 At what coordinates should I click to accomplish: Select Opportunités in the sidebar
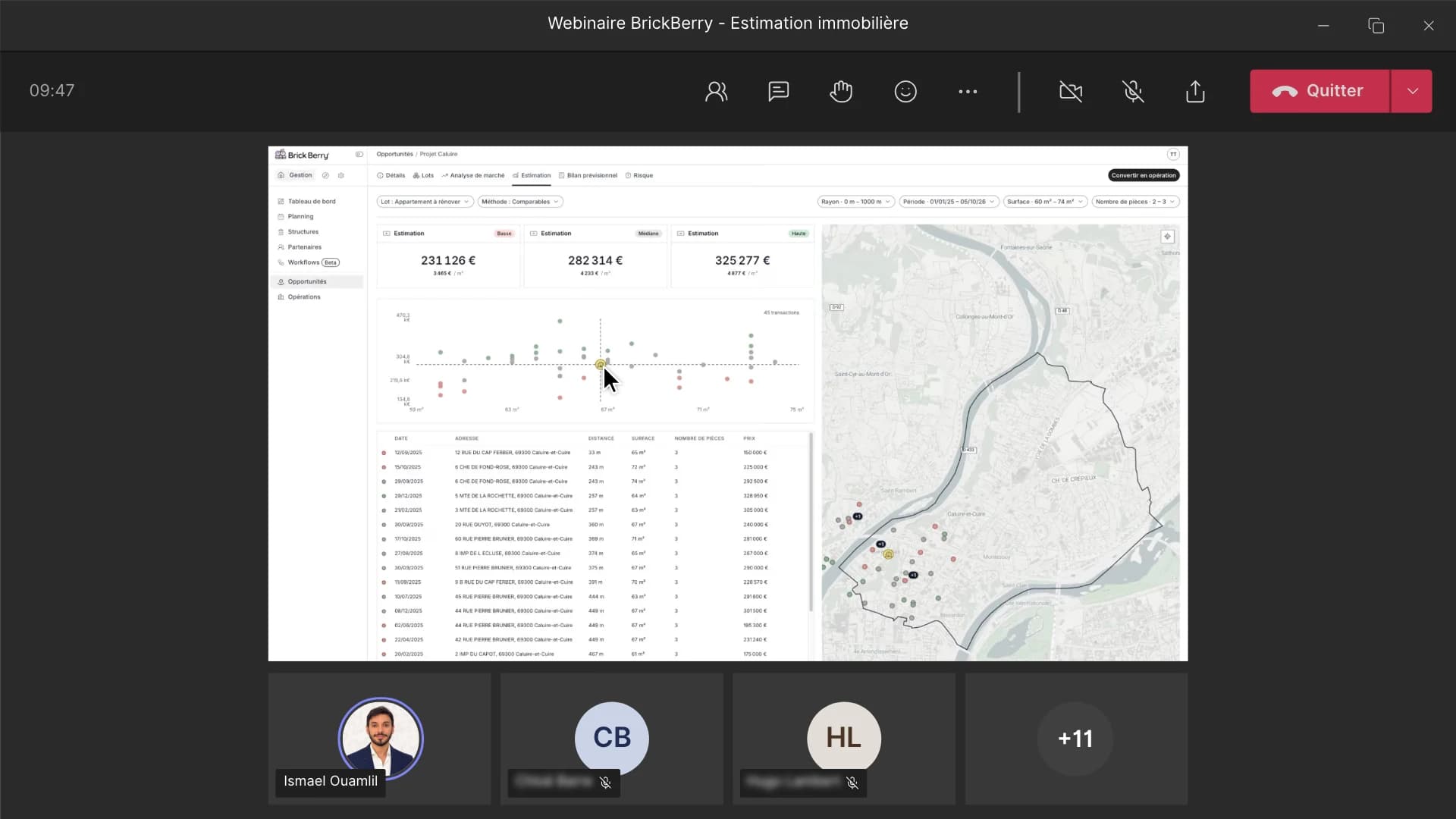click(x=317, y=281)
